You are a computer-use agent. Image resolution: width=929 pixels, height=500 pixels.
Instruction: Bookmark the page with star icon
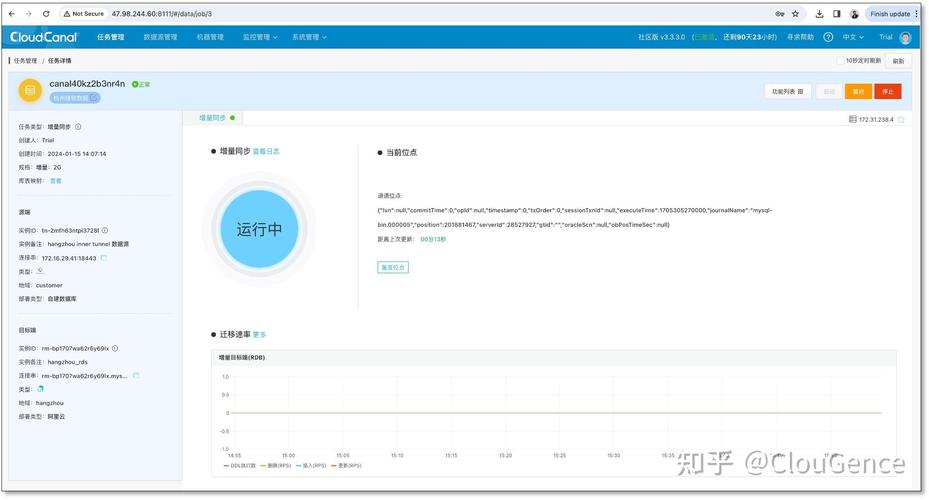(795, 14)
